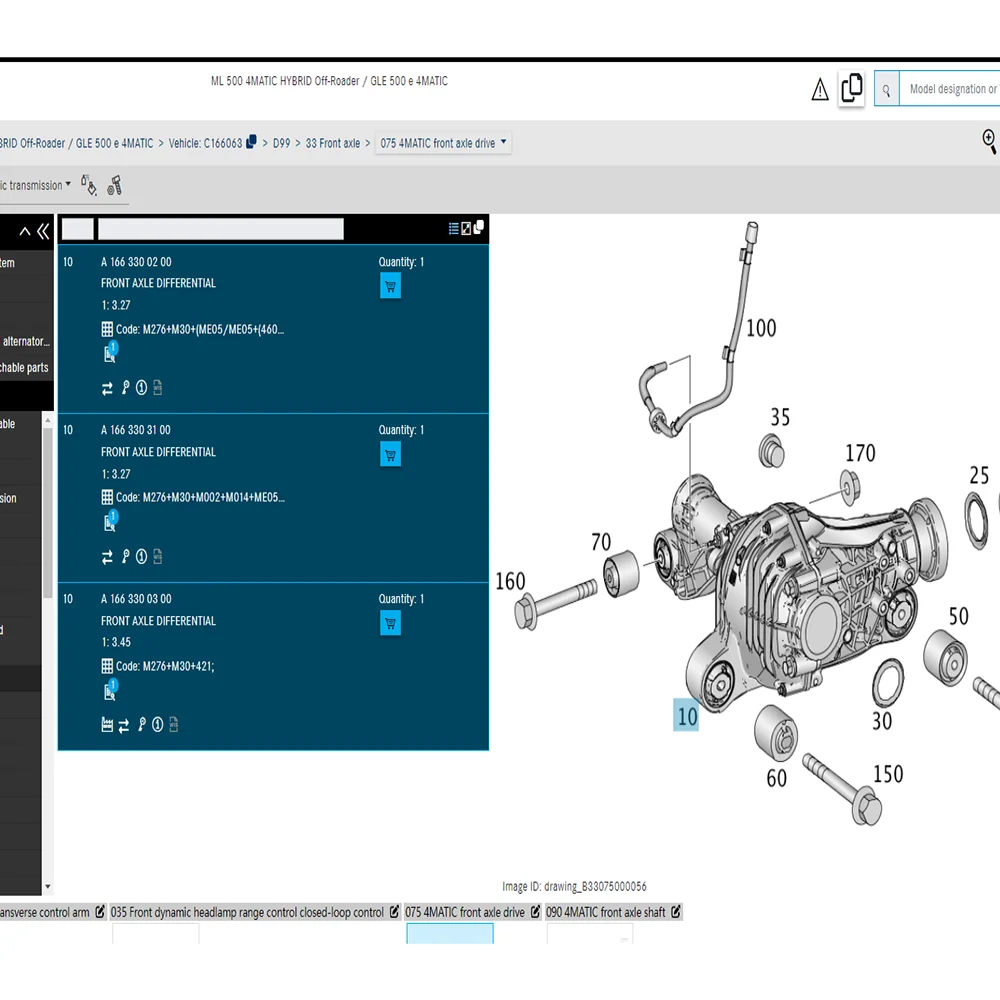
Task: Open code table for A 166 330 02 00
Action: click(x=107, y=329)
